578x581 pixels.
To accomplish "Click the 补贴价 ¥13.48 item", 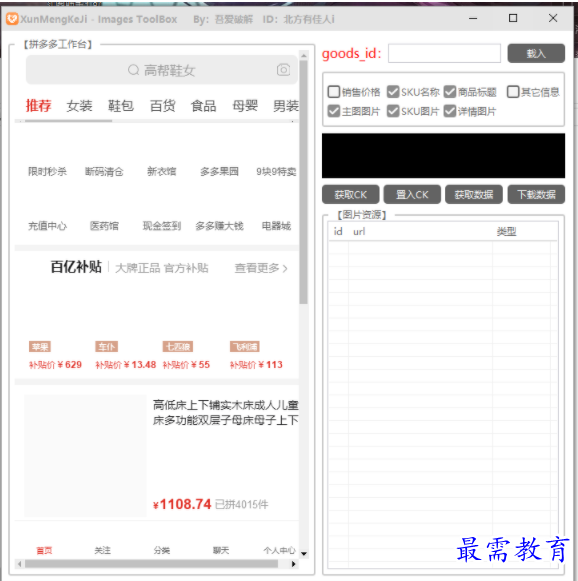I will click(126, 356).
